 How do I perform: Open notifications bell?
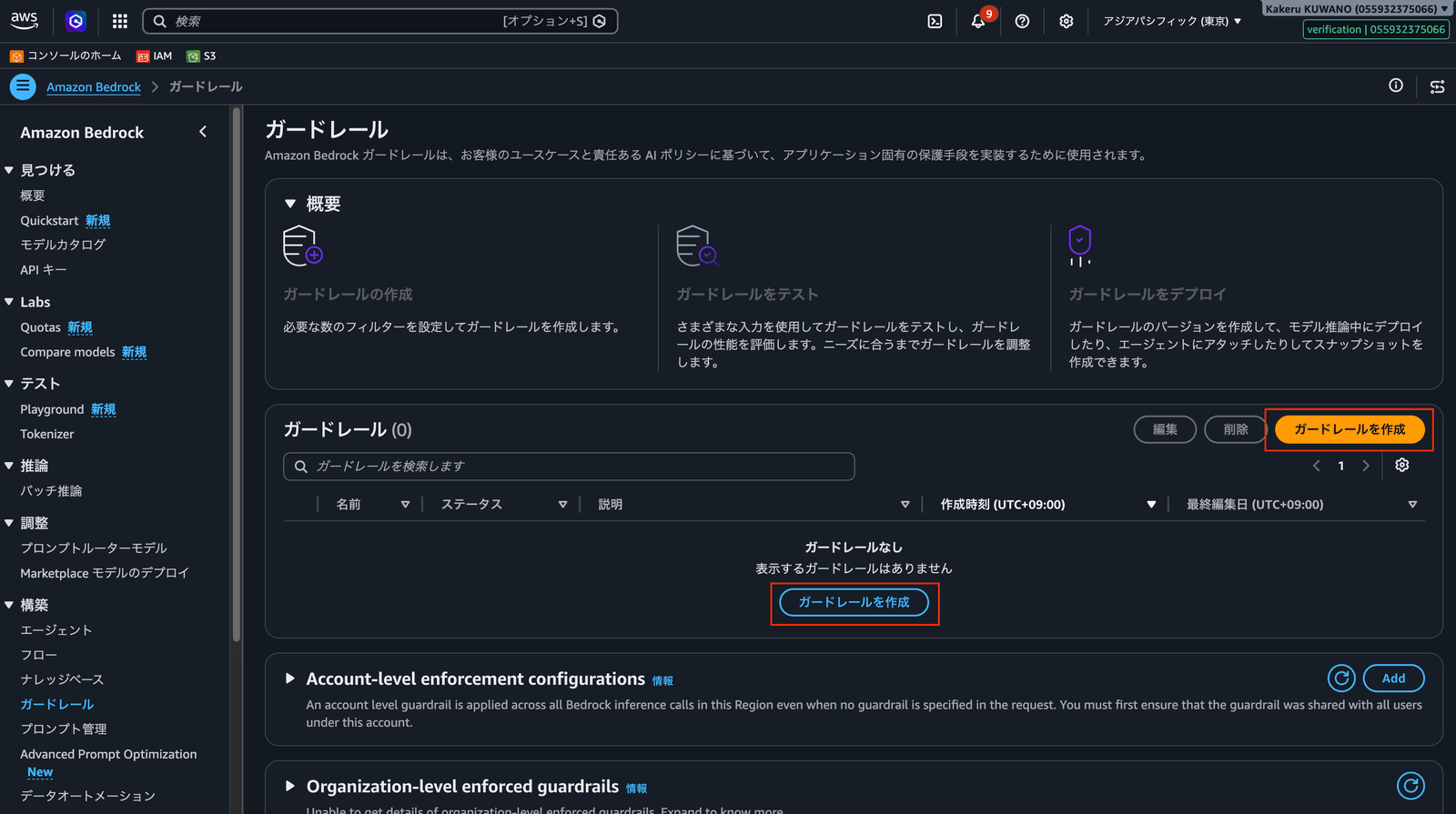point(978,21)
